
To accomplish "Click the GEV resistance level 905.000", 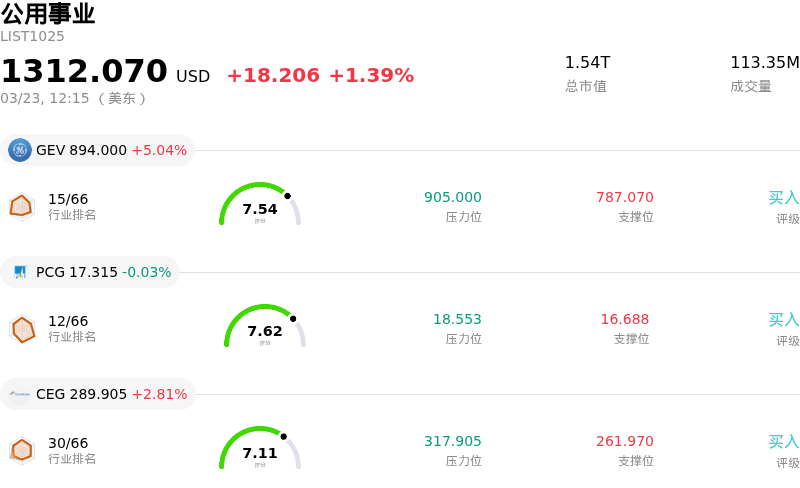I will (452, 198).
